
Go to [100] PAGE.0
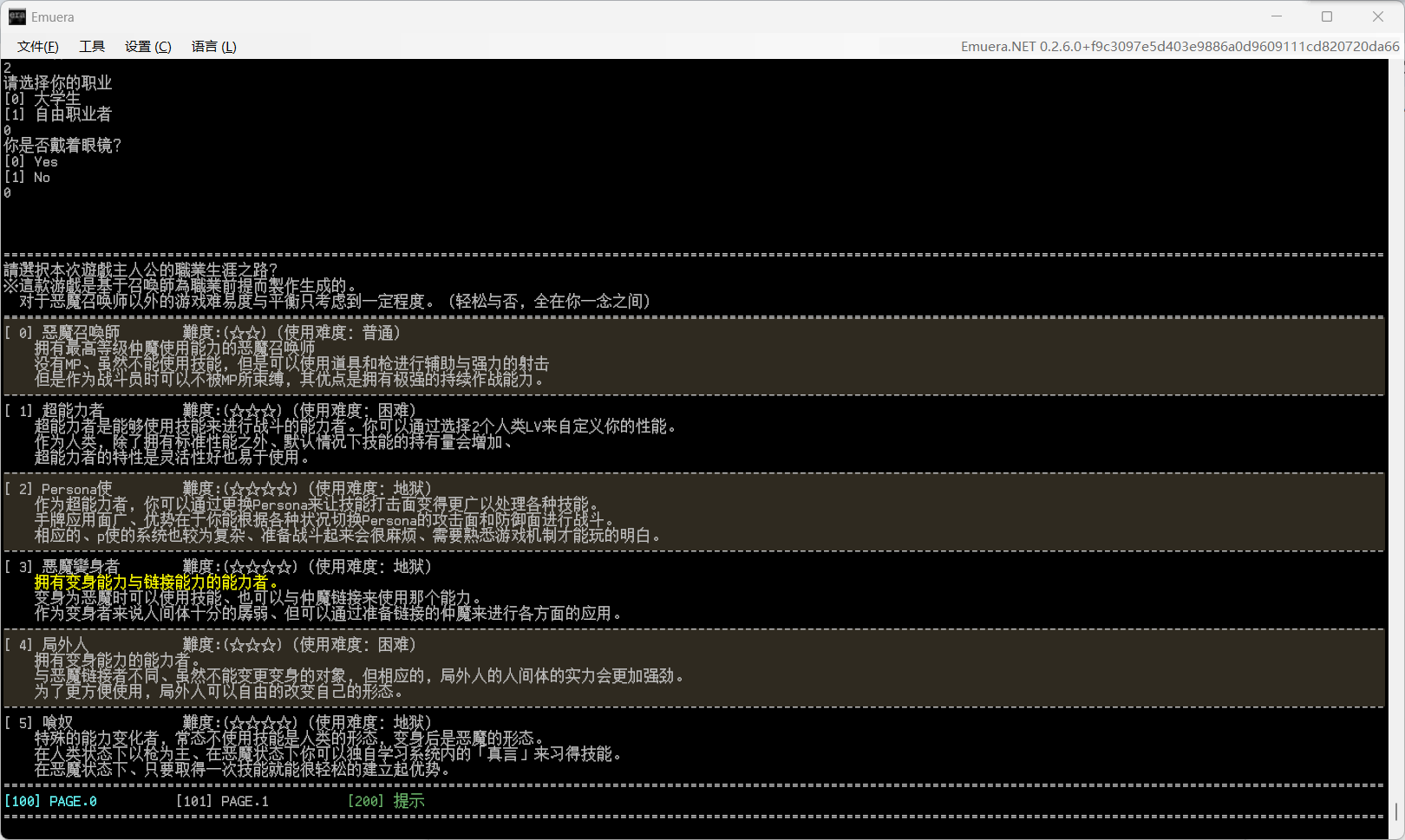click(50, 802)
